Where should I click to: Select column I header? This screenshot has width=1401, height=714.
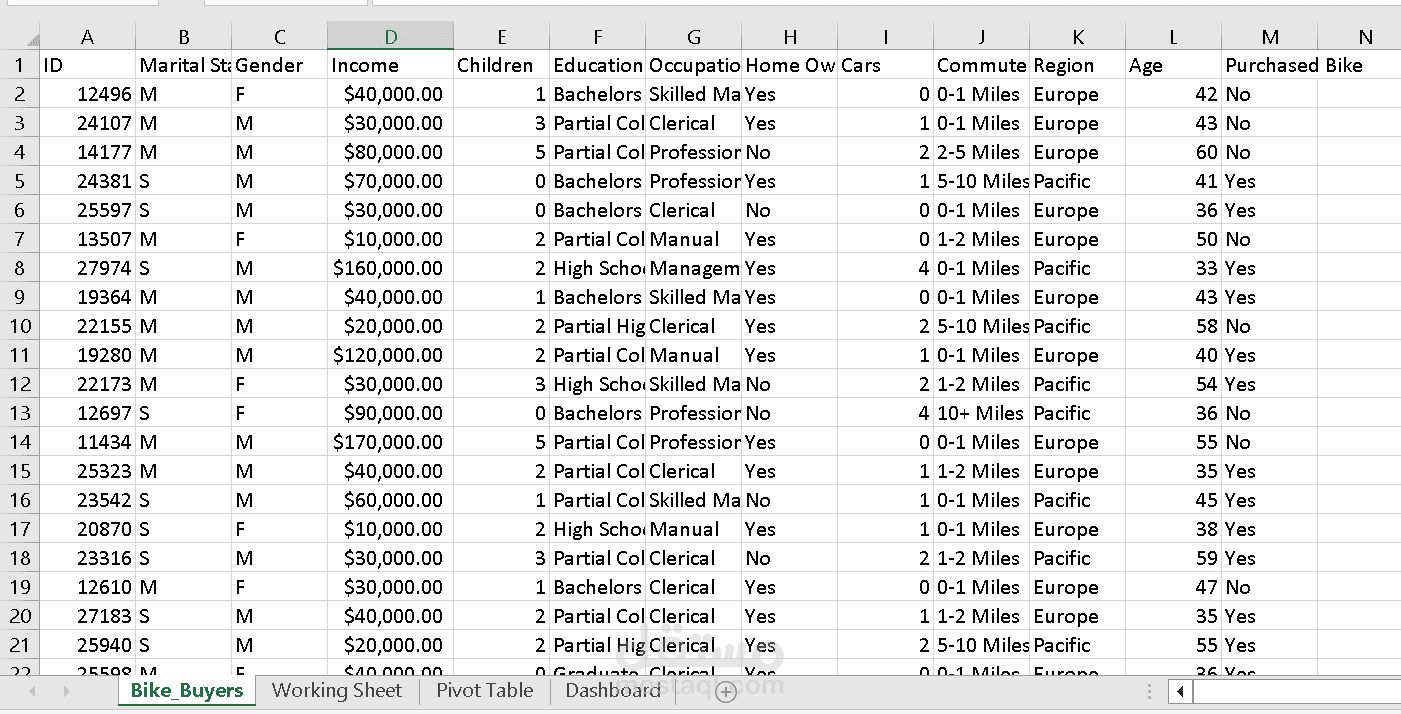(x=886, y=37)
